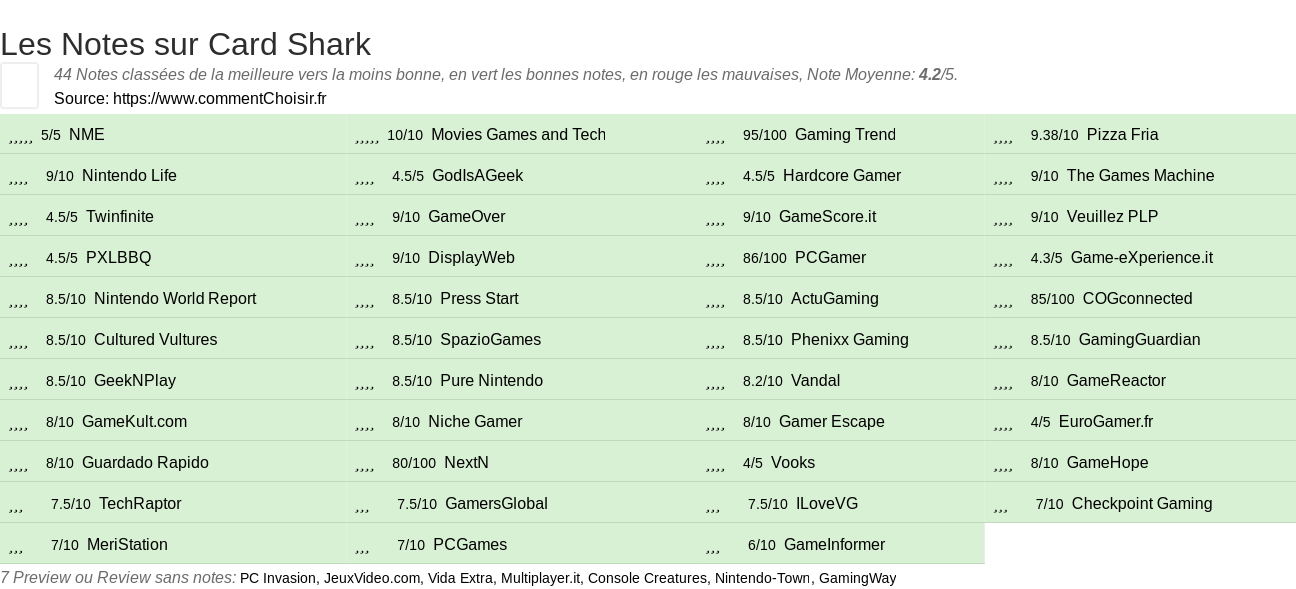Click the 'Les Notes sur Card Shark' heading

click(185, 44)
